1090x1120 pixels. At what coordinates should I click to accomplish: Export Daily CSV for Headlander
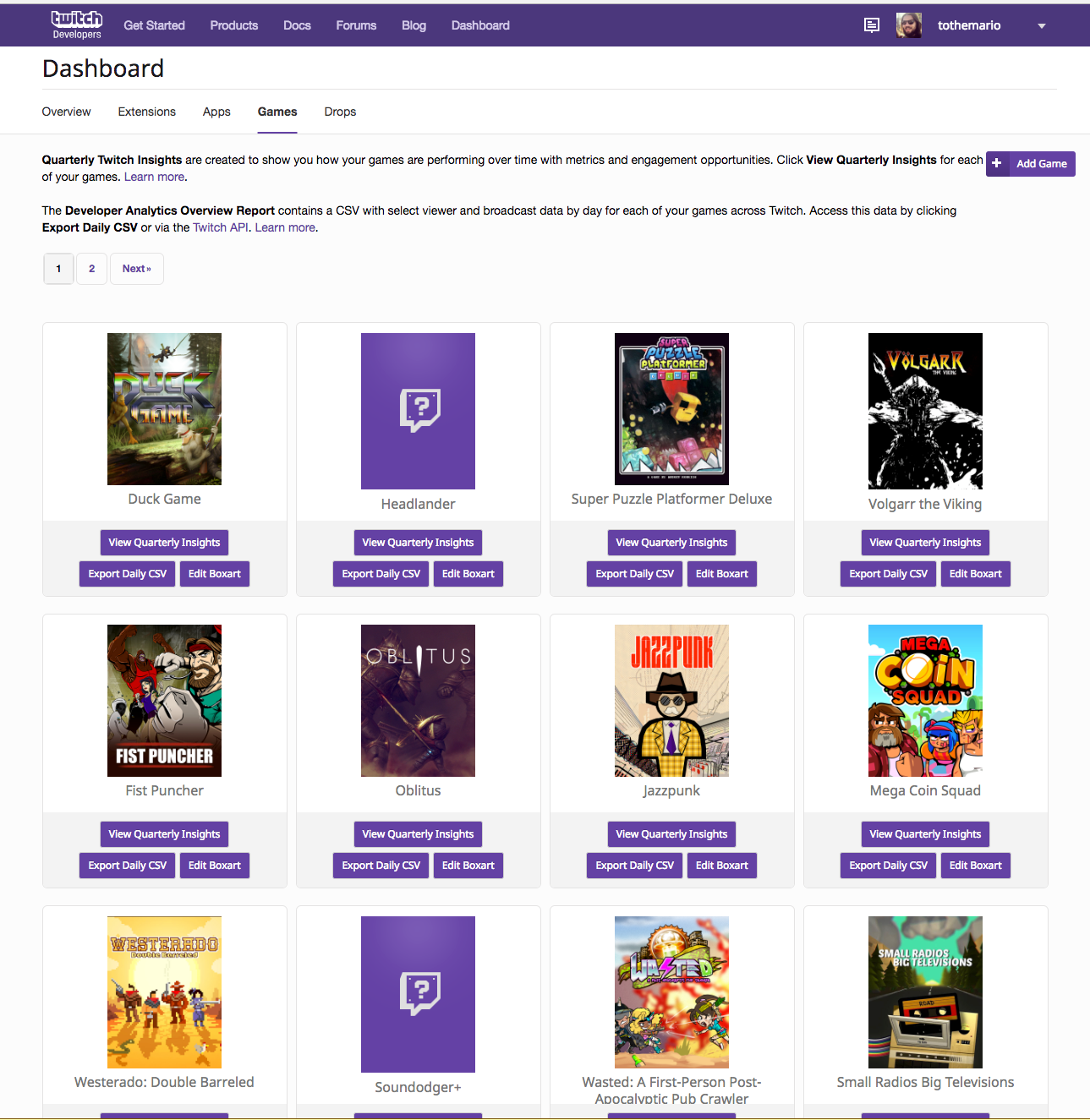click(381, 574)
